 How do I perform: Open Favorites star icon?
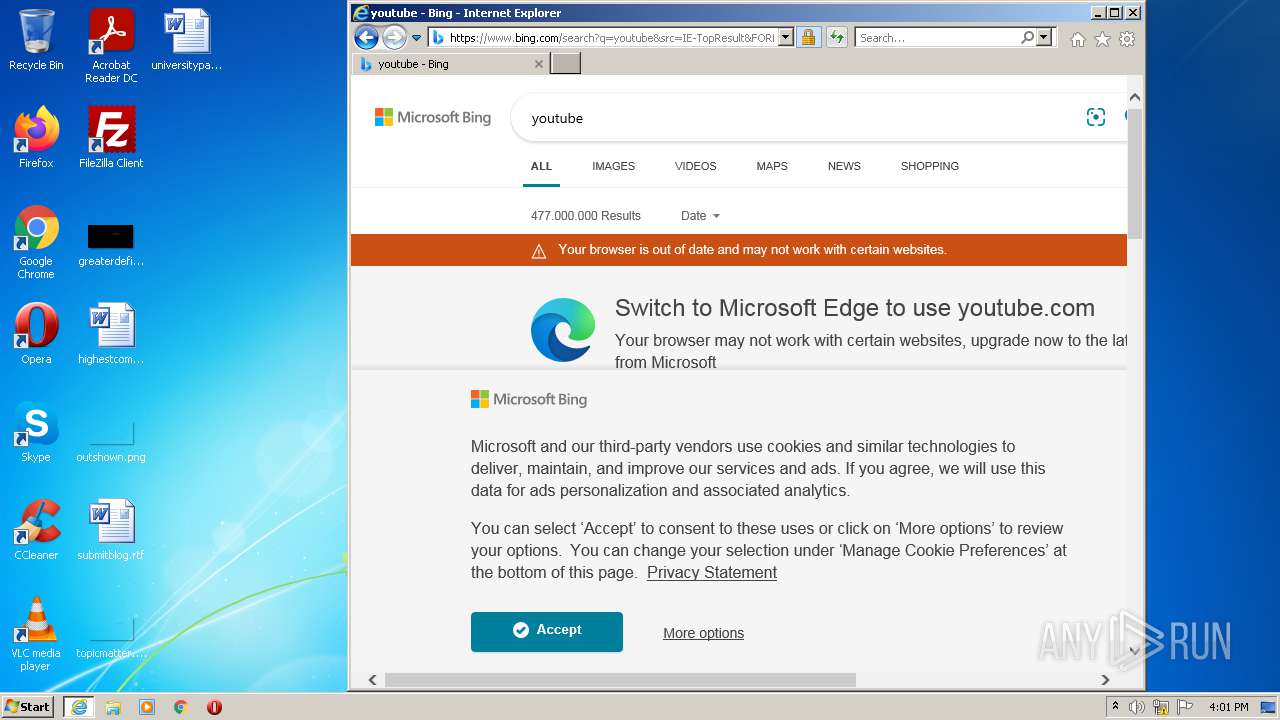(x=1102, y=39)
